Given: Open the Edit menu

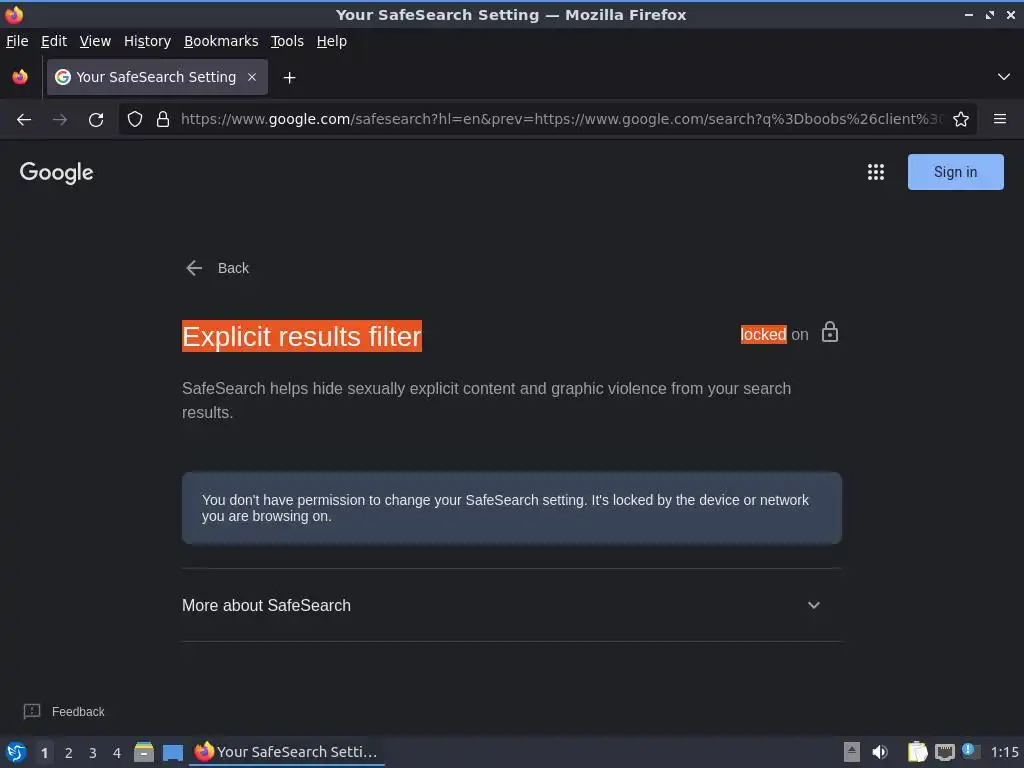Looking at the screenshot, I should (54, 41).
